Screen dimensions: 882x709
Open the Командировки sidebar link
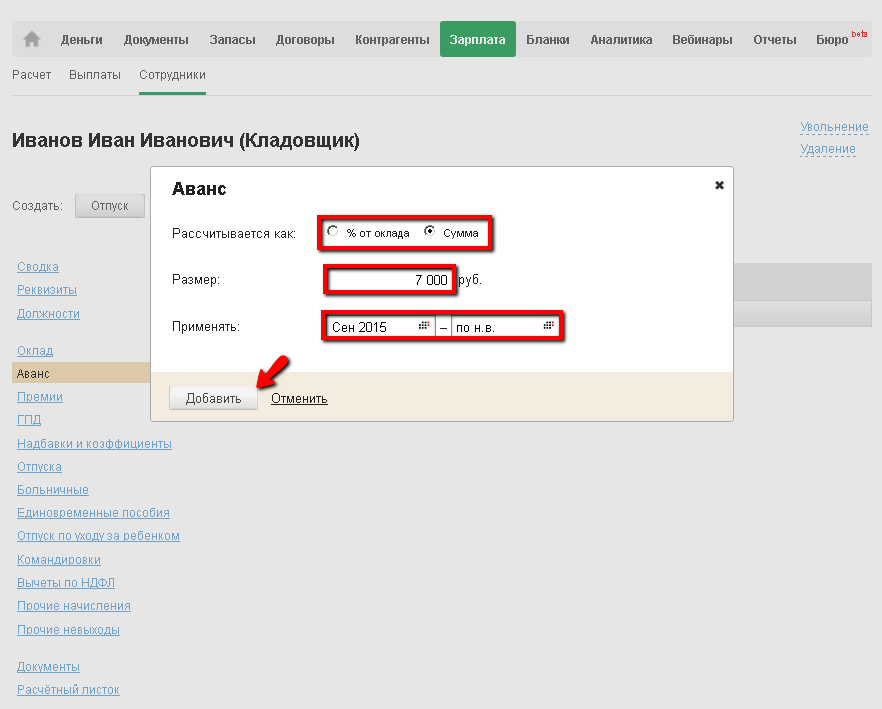pyautogui.click(x=59, y=559)
